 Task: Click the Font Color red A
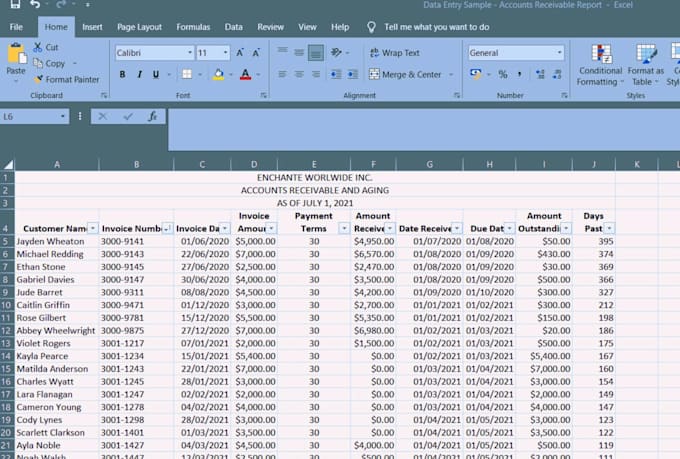pos(245,75)
